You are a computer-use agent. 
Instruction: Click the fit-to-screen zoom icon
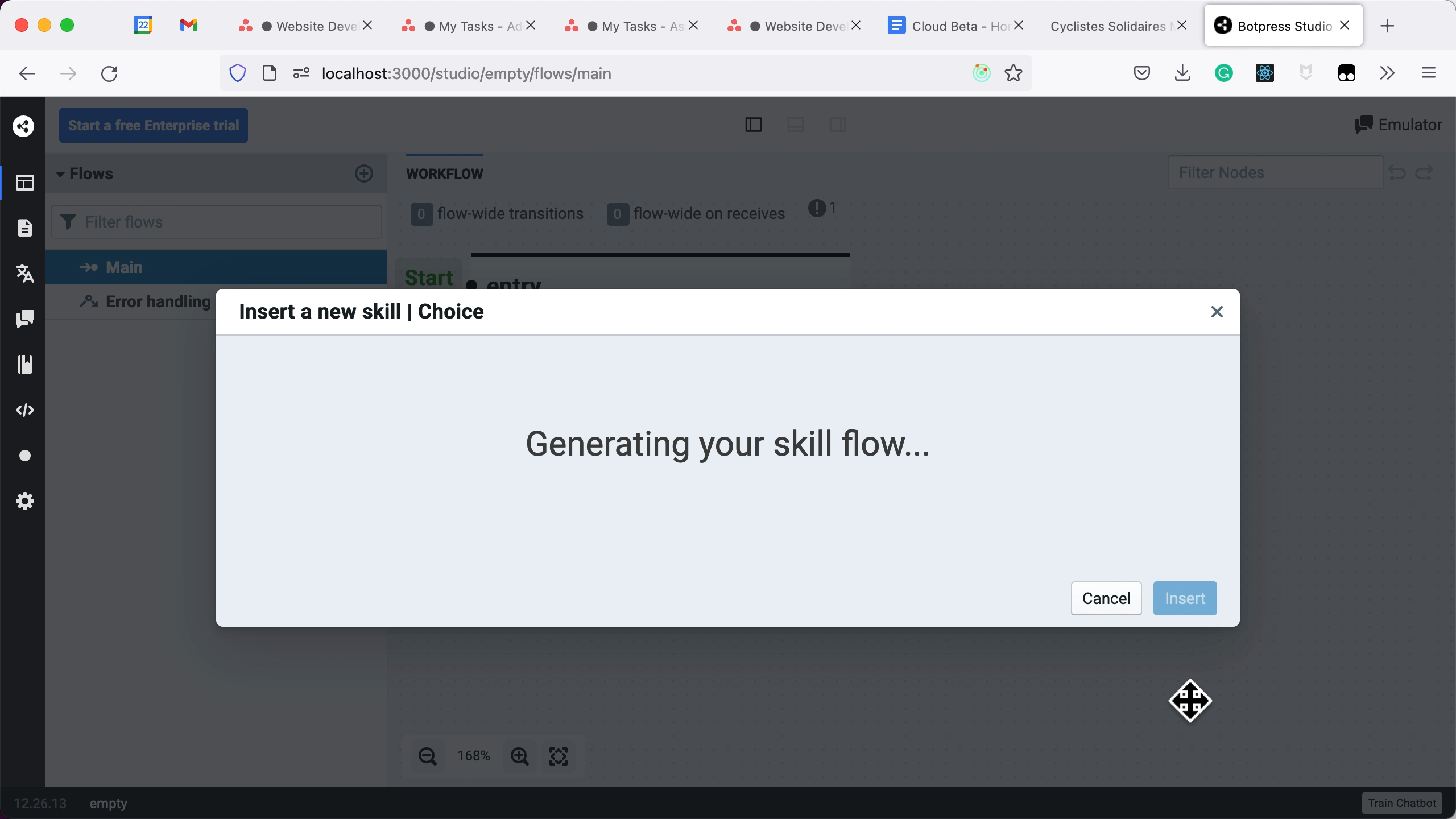point(558,756)
